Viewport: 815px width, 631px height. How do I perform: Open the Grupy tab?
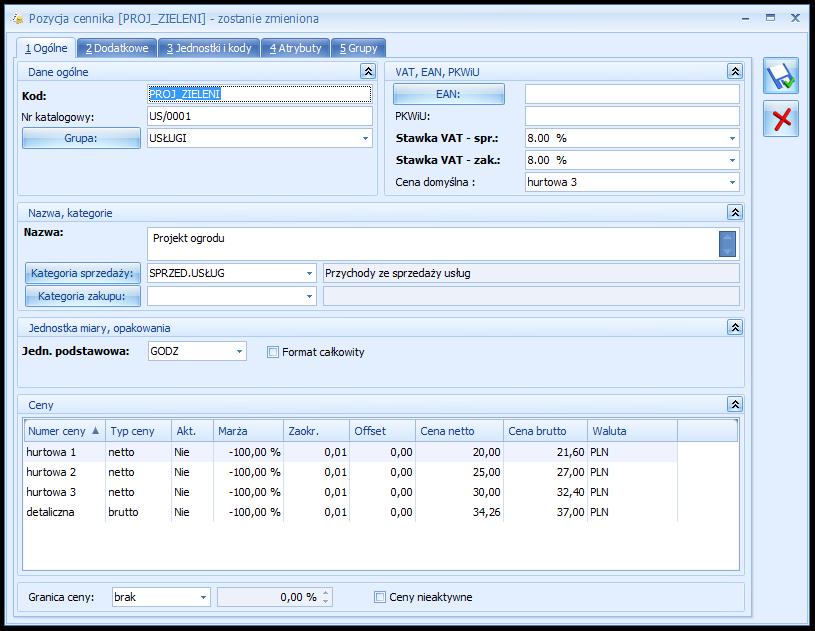coord(359,48)
